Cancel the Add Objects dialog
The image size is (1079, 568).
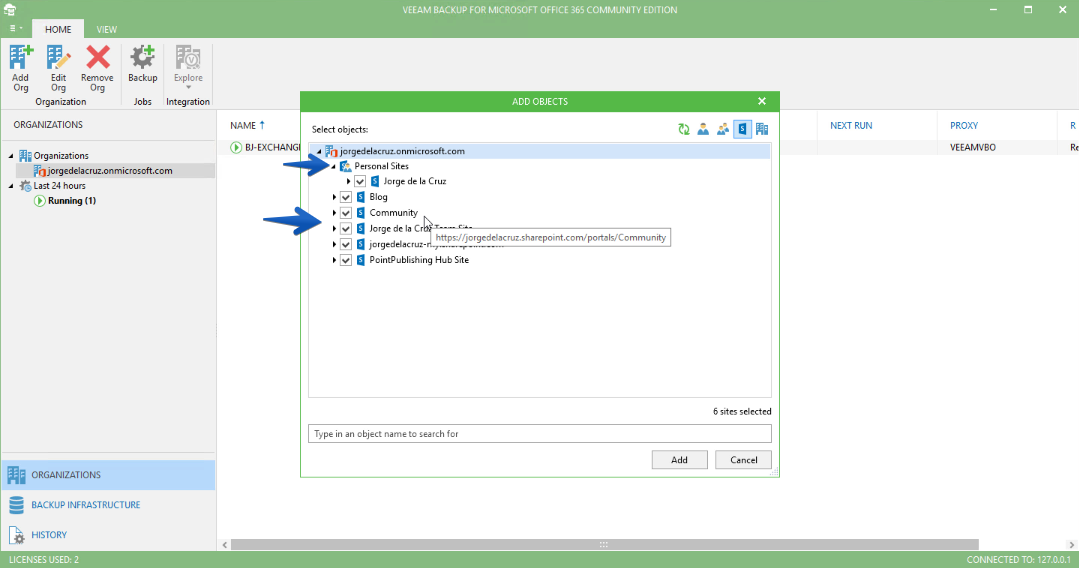pos(743,460)
